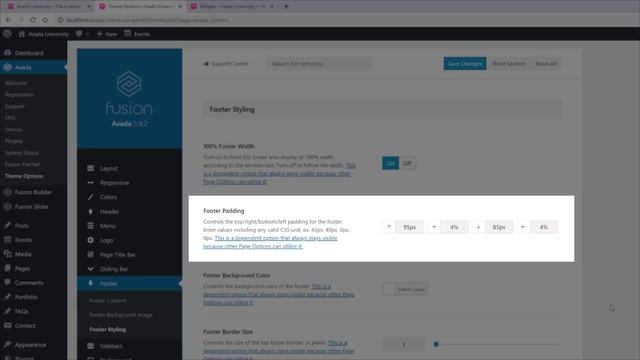Click the Logo section icon
This screenshot has width=640, height=360.
coord(91,240)
